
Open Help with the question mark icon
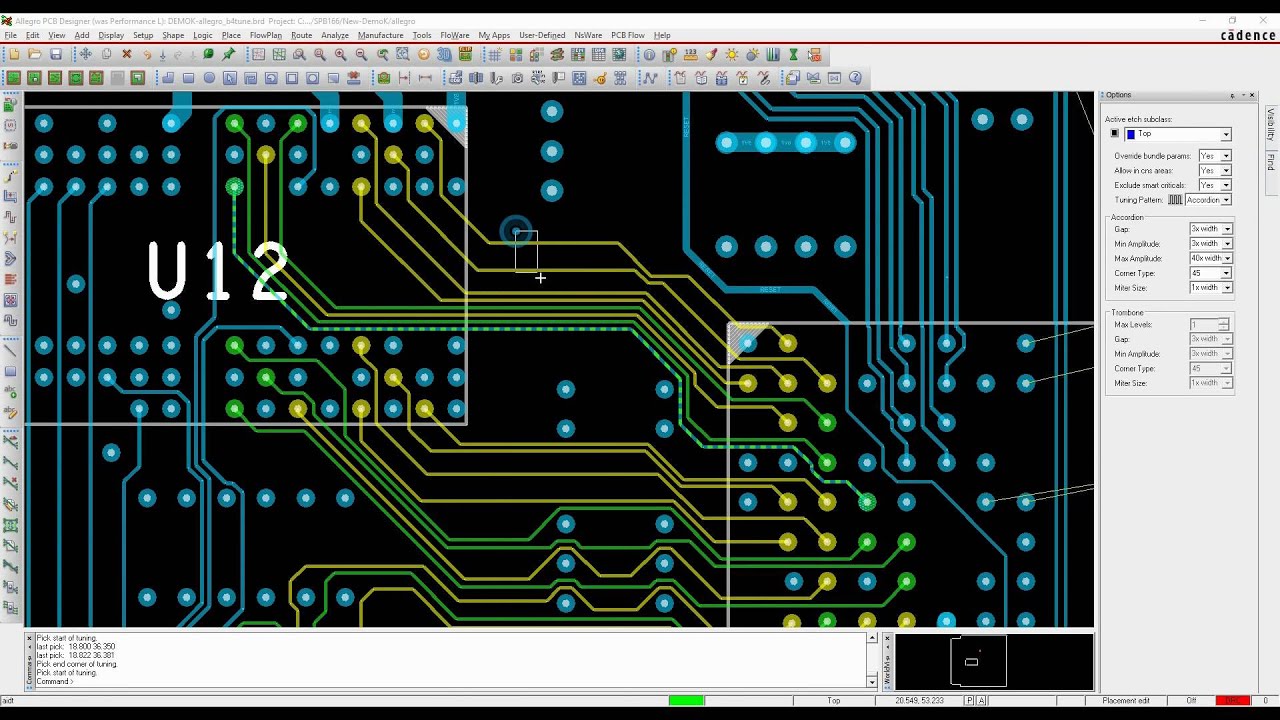(x=855, y=78)
